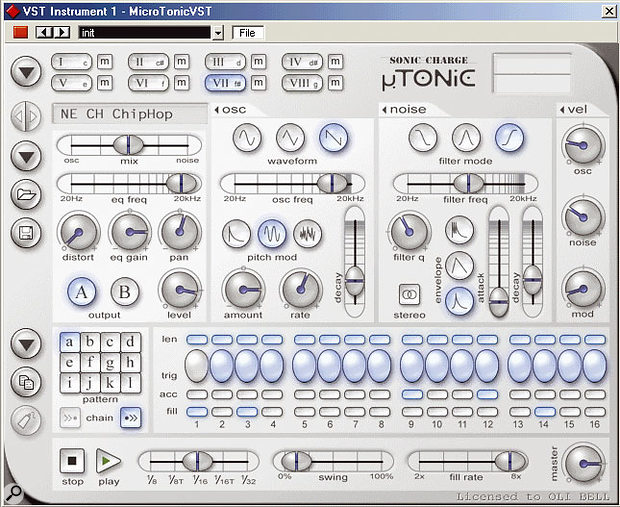Choose the low-pass filter mode icon
Viewport: 620px width, 507px height.
[423, 138]
